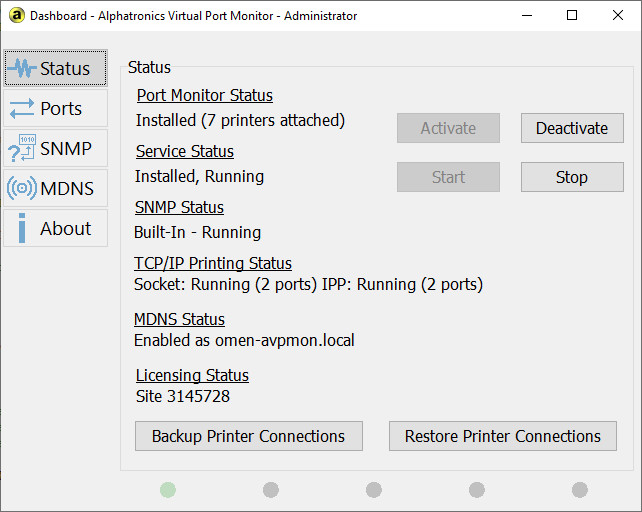This screenshot has height=512, width=642.
Task: Maximize the Dashboard window
Action: [x=572, y=16]
